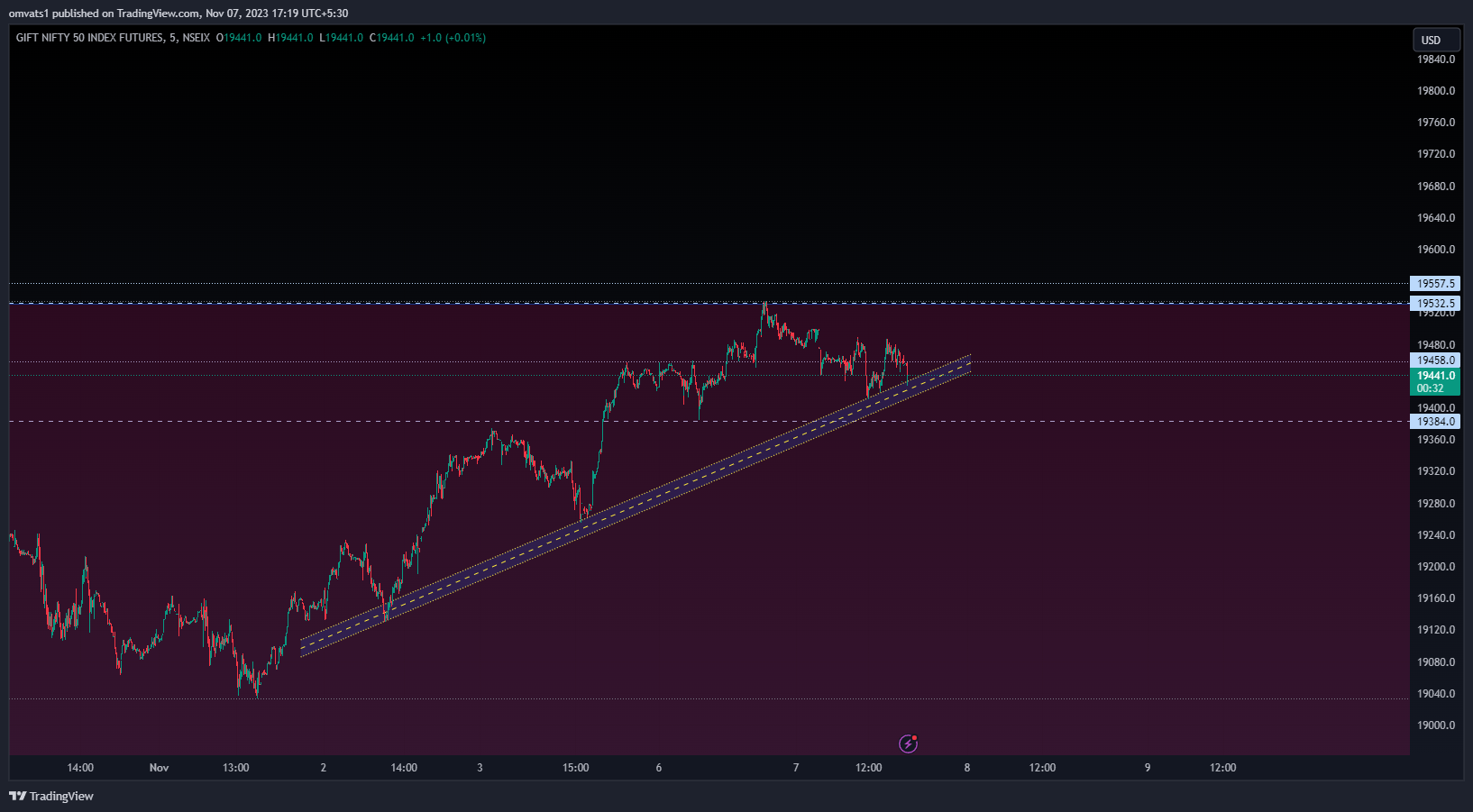Click the low value L19441.0
This screenshot has height=812, width=1473.
(342, 38)
